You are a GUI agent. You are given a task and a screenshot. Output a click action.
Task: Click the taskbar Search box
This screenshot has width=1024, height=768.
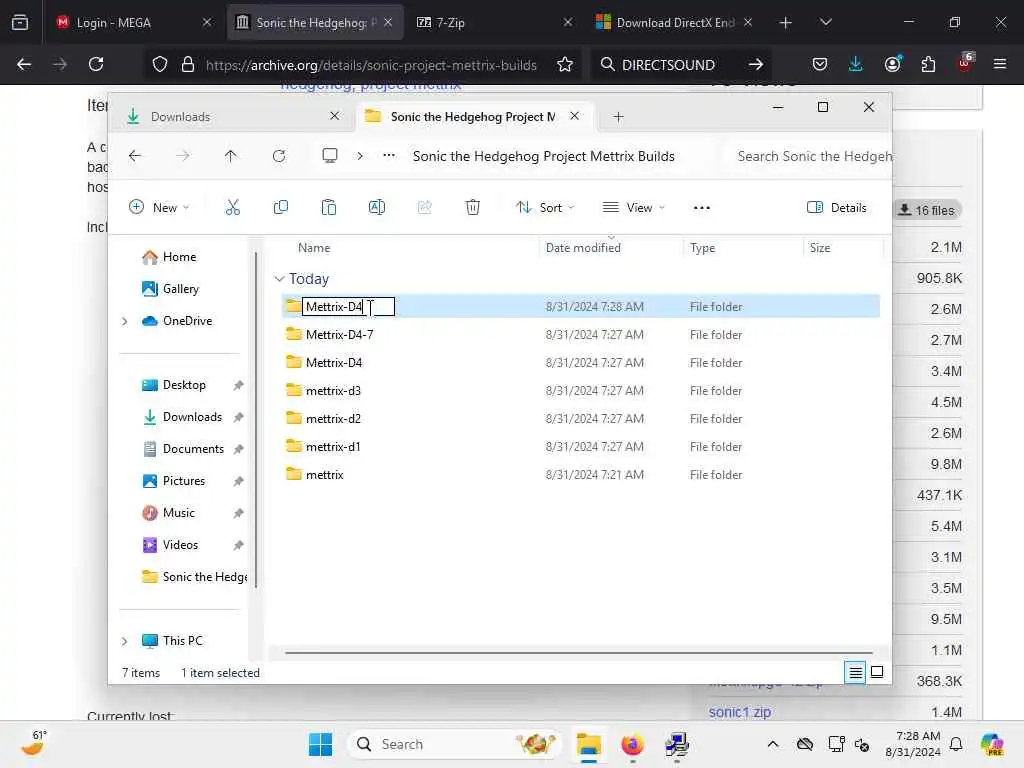coord(454,744)
